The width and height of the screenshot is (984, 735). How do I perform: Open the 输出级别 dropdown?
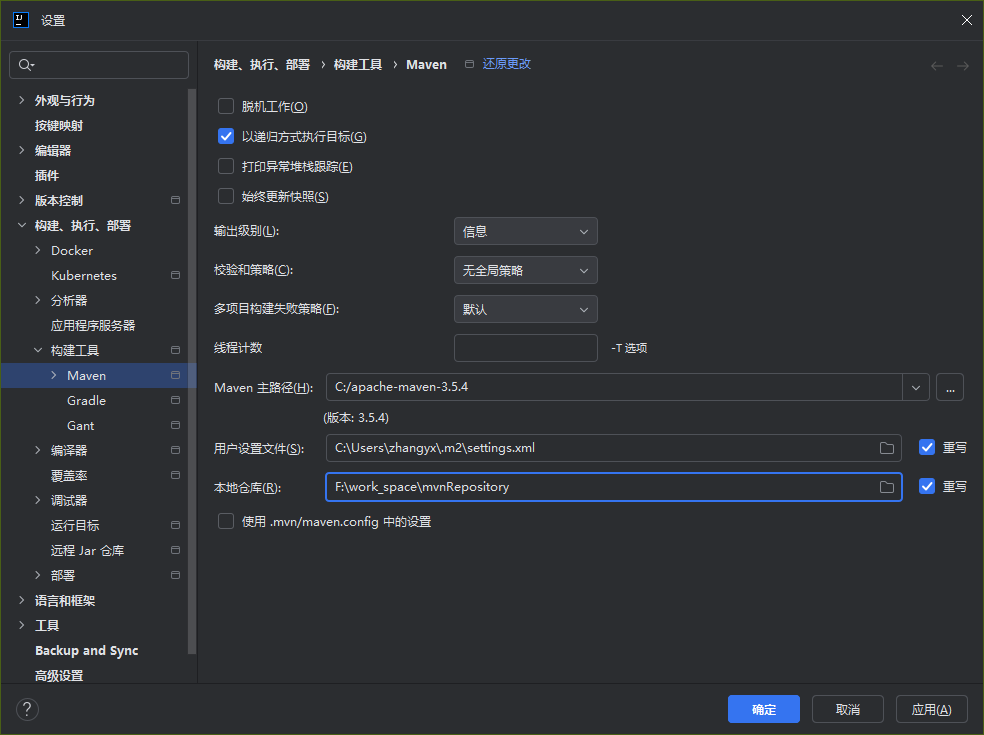coord(525,231)
